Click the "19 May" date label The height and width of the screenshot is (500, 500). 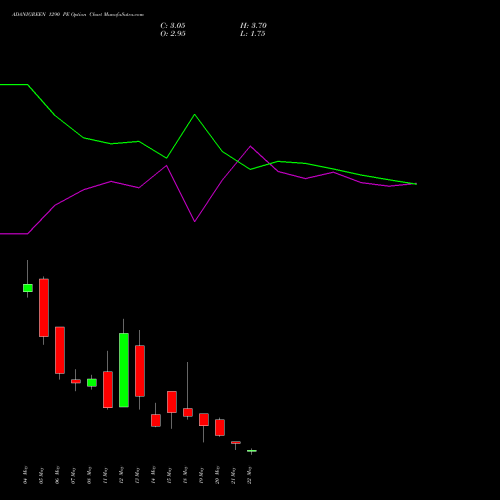pyautogui.click(x=202, y=475)
